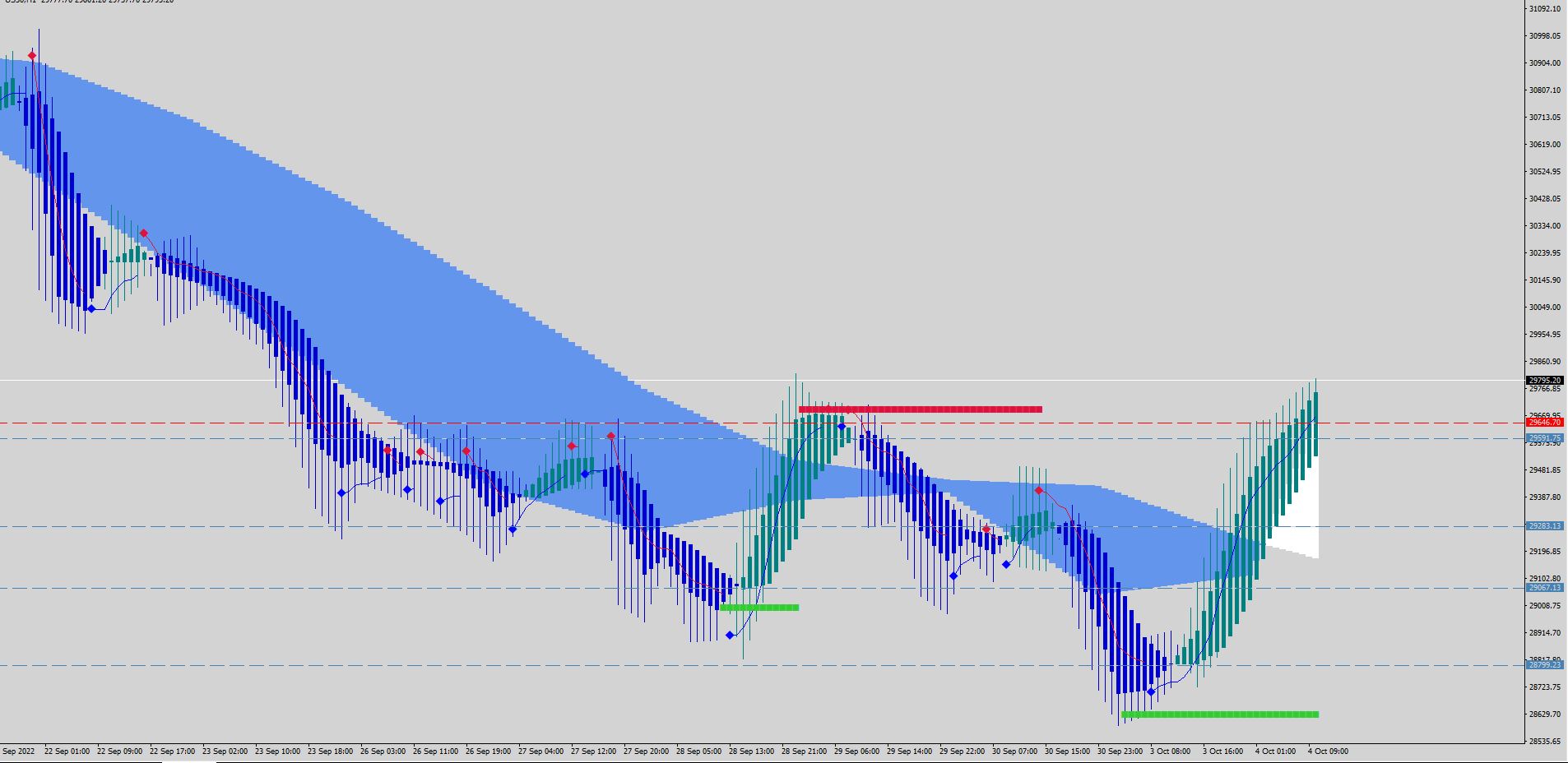Click the 23 Sep 02:00 time label
This screenshot has height=763, width=1568.
[x=225, y=751]
